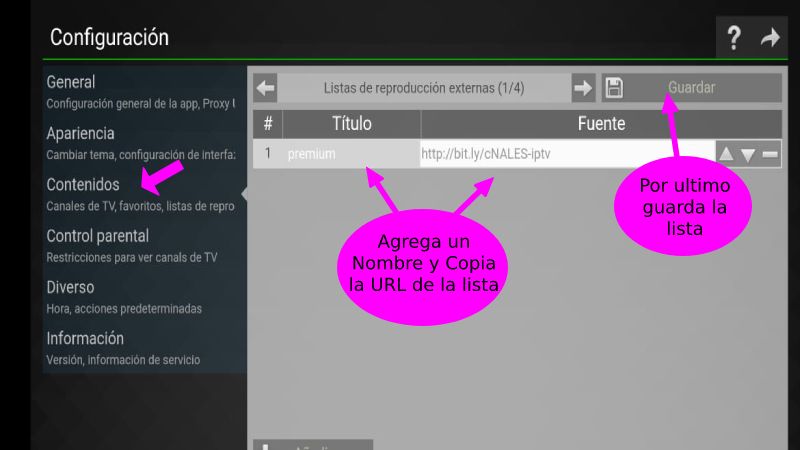The width and height of the screenshot is (800, 450).
Task: Click Listas de reproducción externas (1/4) label
Action: tap(424, 88)
